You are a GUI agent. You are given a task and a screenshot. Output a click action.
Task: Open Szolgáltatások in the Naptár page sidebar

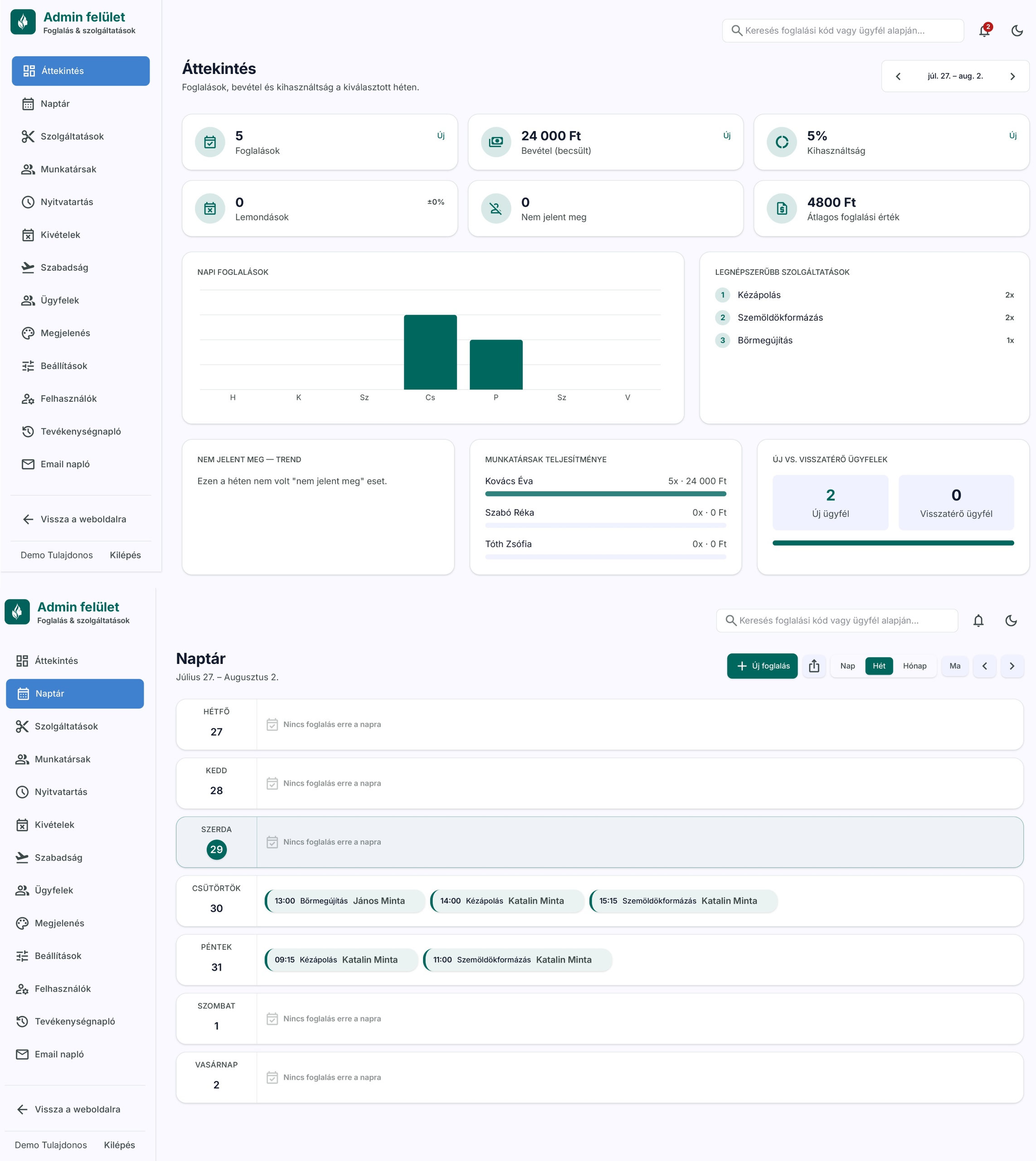(75, 727)
